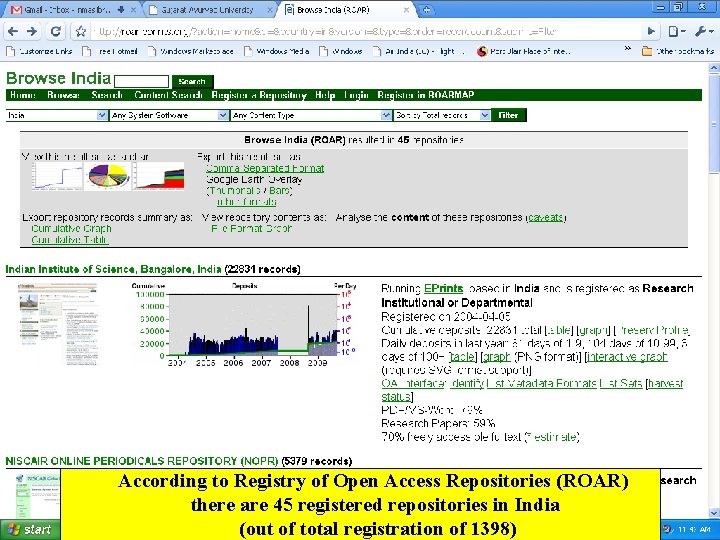Click the Go arrow beside address bar
The image size is (720, 540).
pyautogui.click(x=651, y=31)
